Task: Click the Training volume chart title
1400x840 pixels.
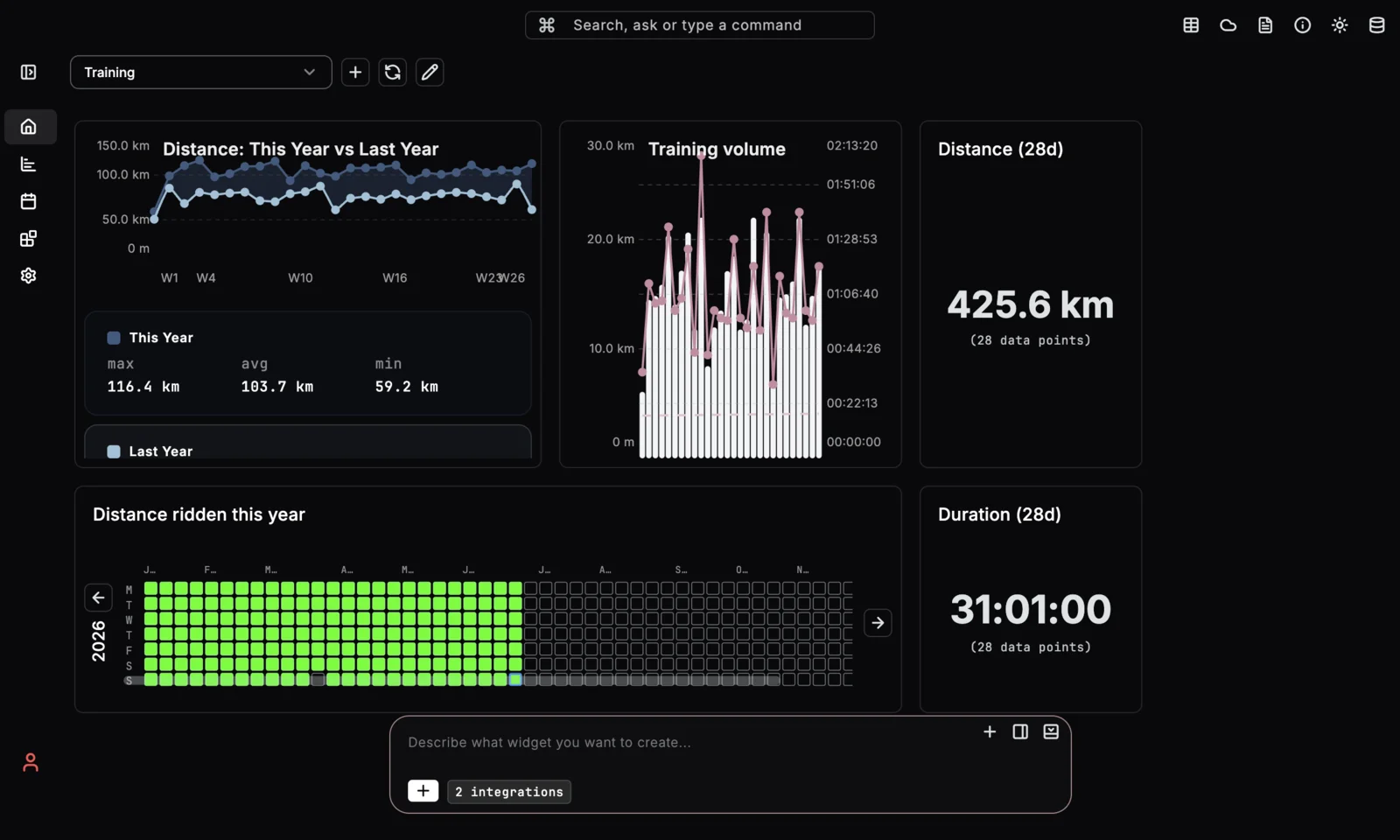Action: 717,150
